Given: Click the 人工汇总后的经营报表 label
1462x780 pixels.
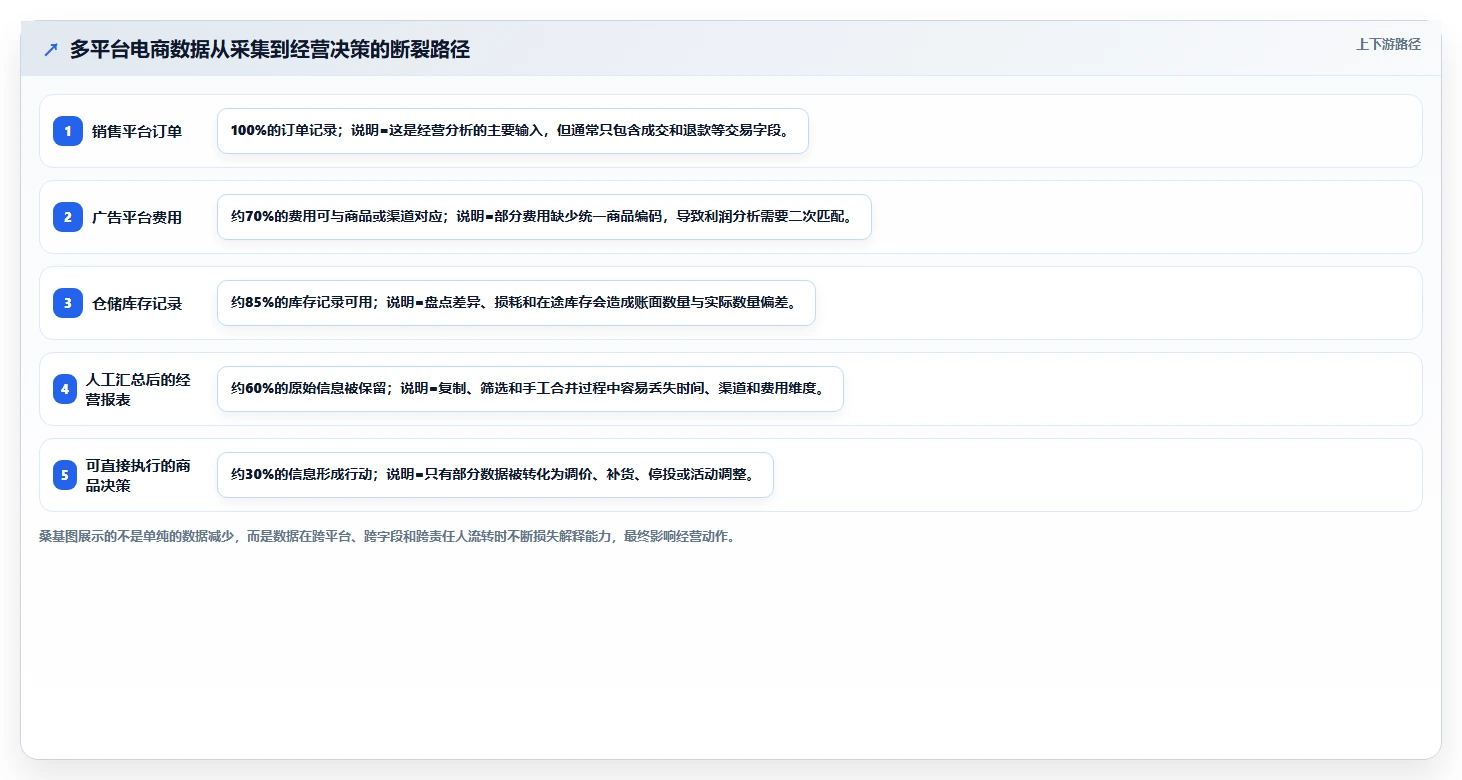Looking at the screenshot, I should [138, 389].
